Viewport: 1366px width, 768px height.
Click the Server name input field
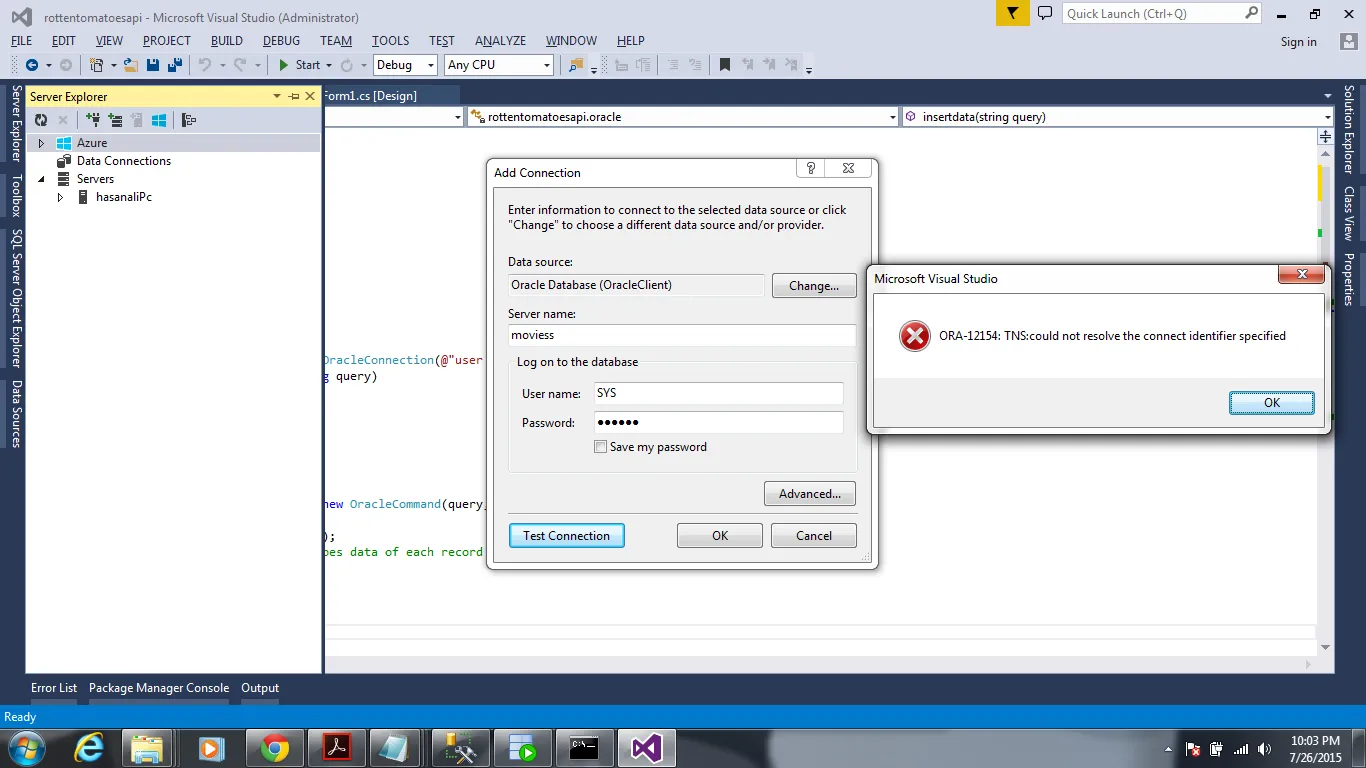tap(682, 335)
